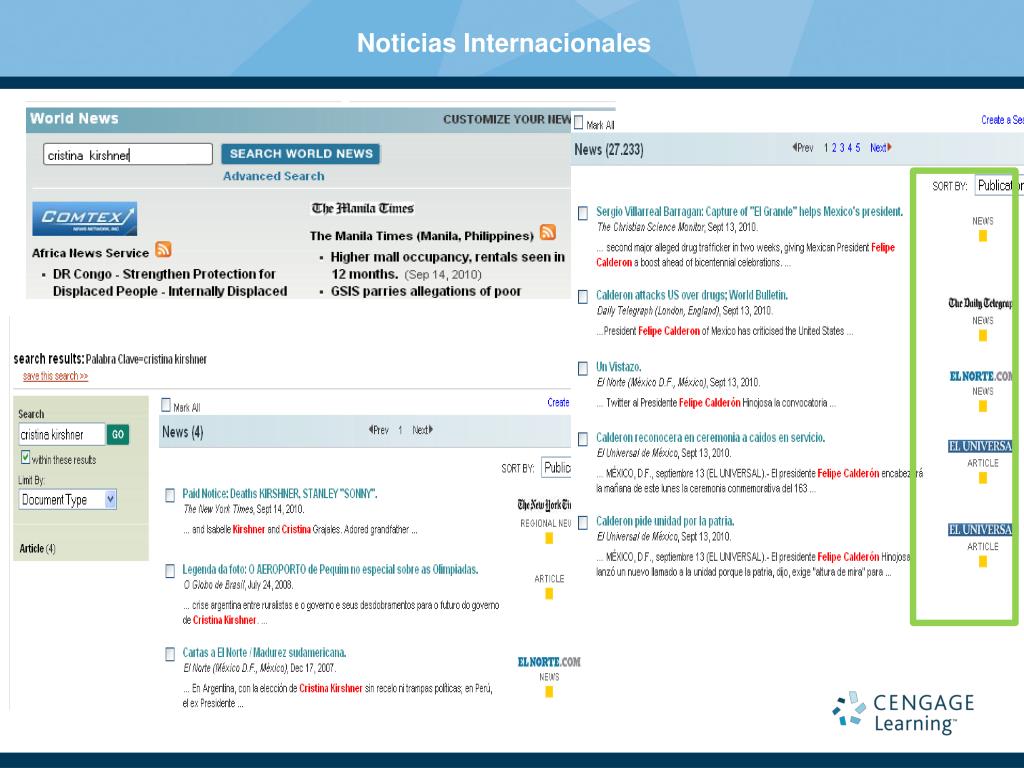Image resolution: width=1024 pixels, height=768 pixels.
Task: Click the El Norte logo next to Un Vistazo
Action: [x=981, y=376]
